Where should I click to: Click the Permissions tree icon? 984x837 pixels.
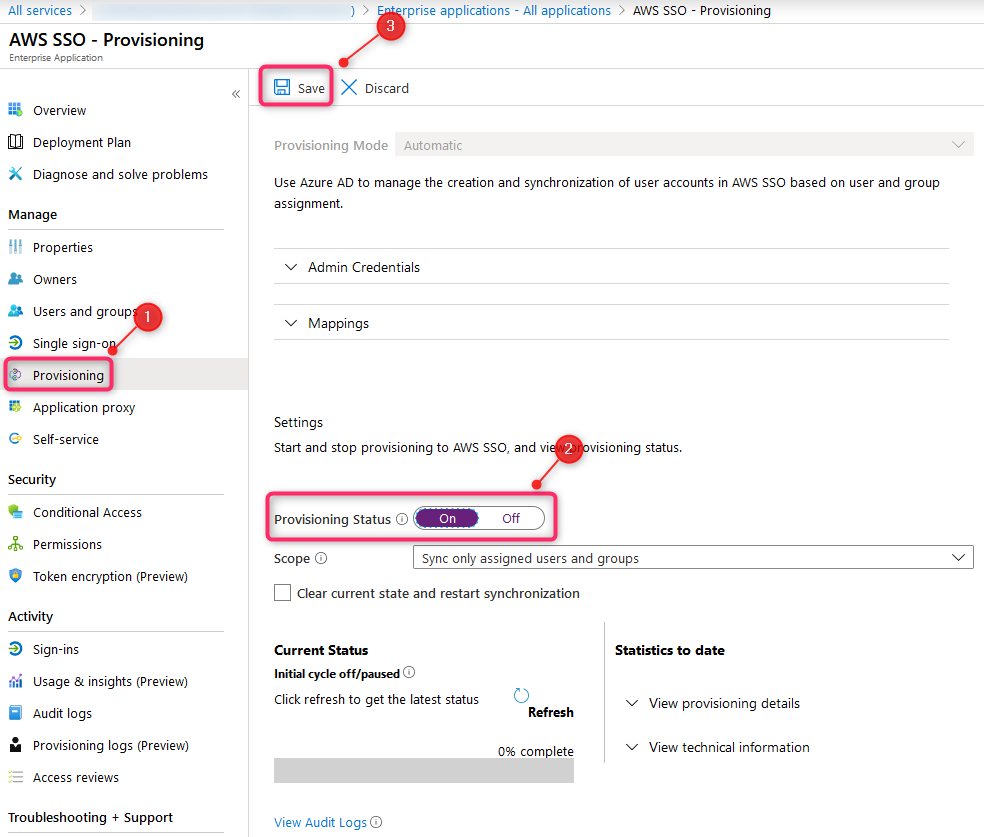15,543
